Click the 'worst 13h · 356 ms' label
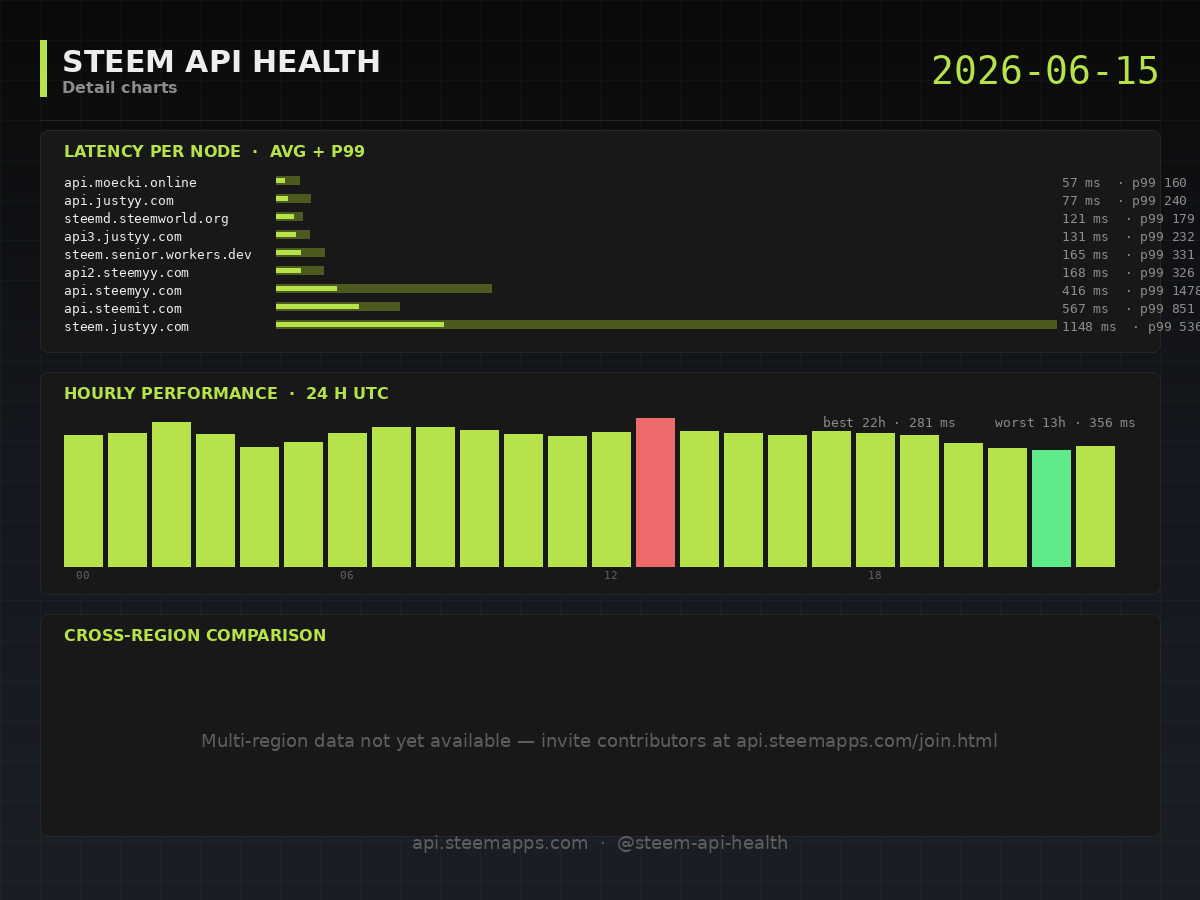This screenshot has width=1200, height=900. tap(1065, 423)
